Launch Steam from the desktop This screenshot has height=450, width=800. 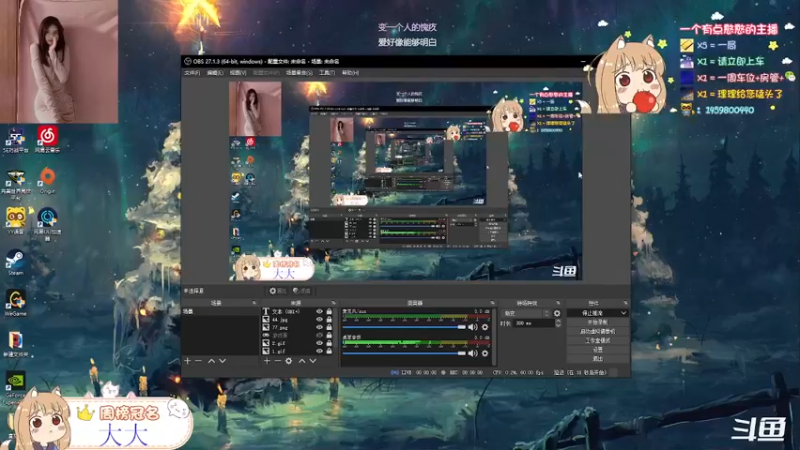click(15, 262)
